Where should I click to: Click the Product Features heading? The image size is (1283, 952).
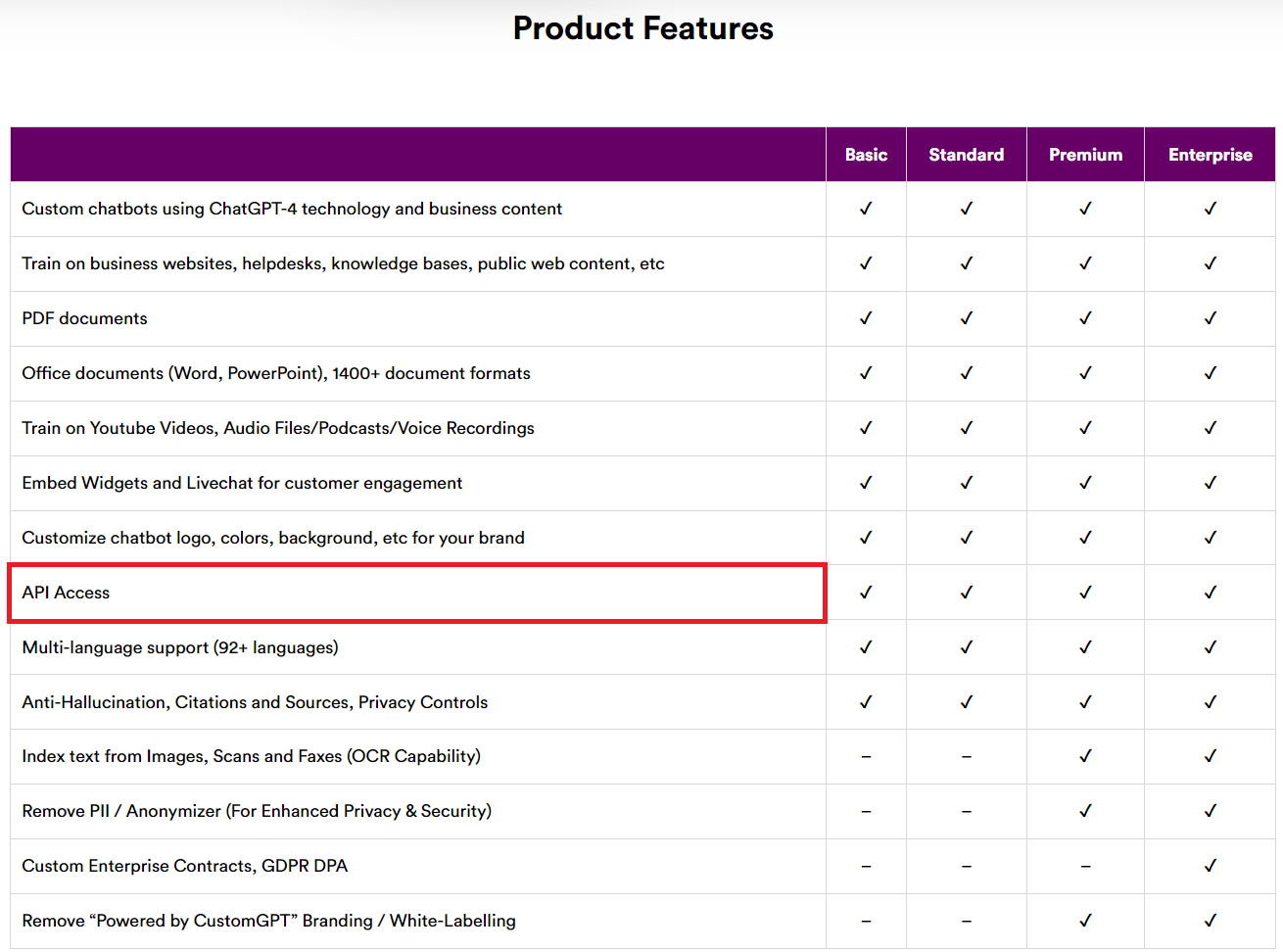(x=641, y=28)
